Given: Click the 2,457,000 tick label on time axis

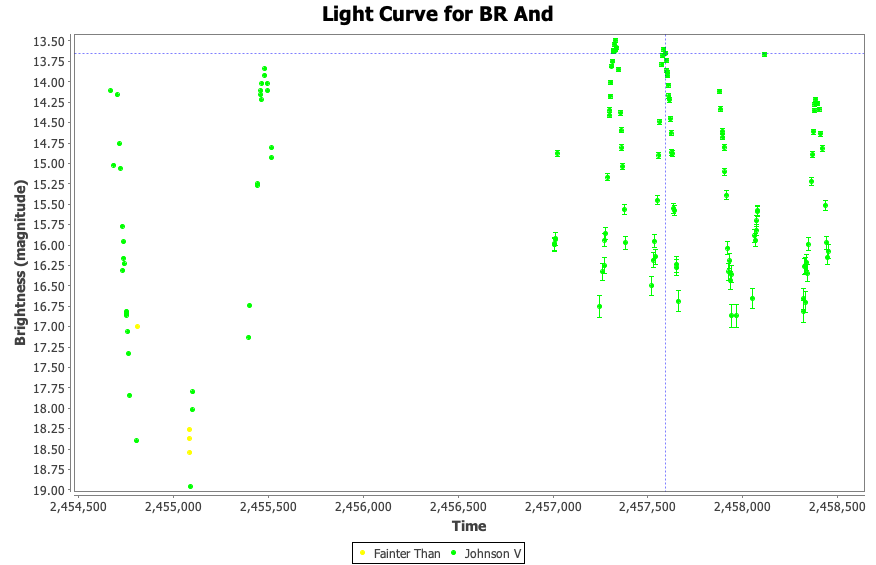Looking at the screenshot, I should pos(553,506).
